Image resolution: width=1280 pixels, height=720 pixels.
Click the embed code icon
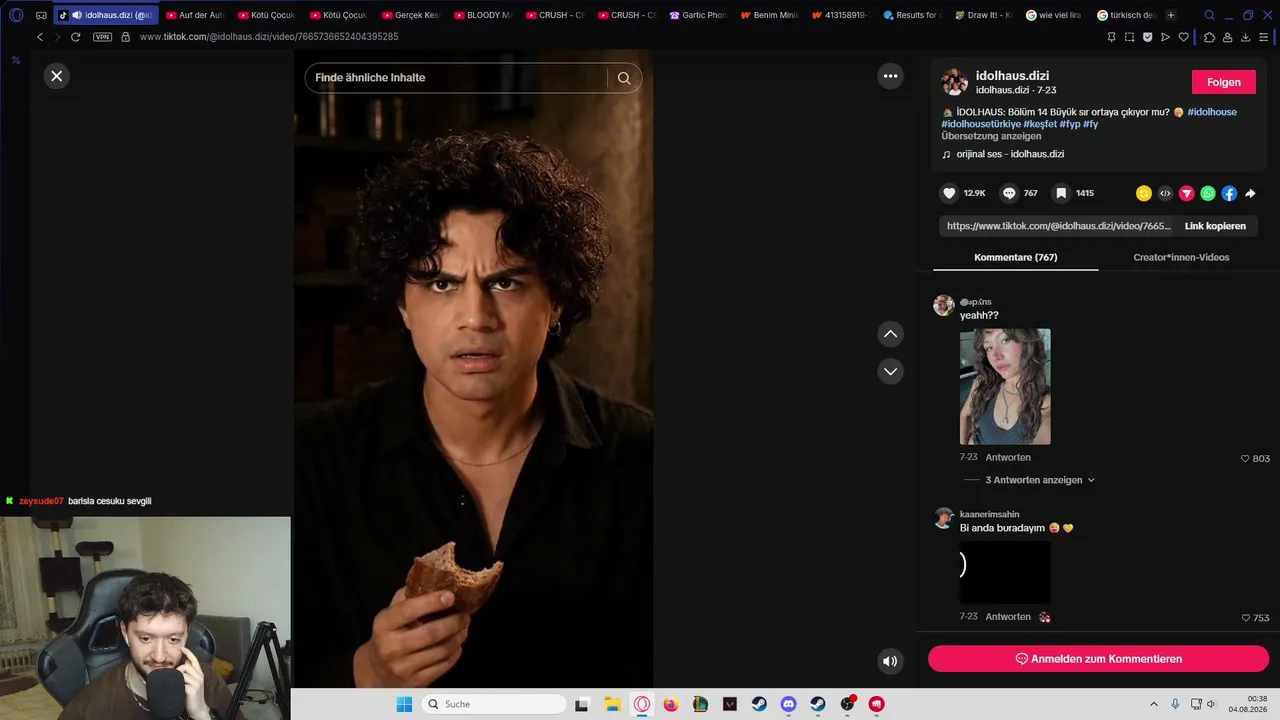pos(1165,194)
